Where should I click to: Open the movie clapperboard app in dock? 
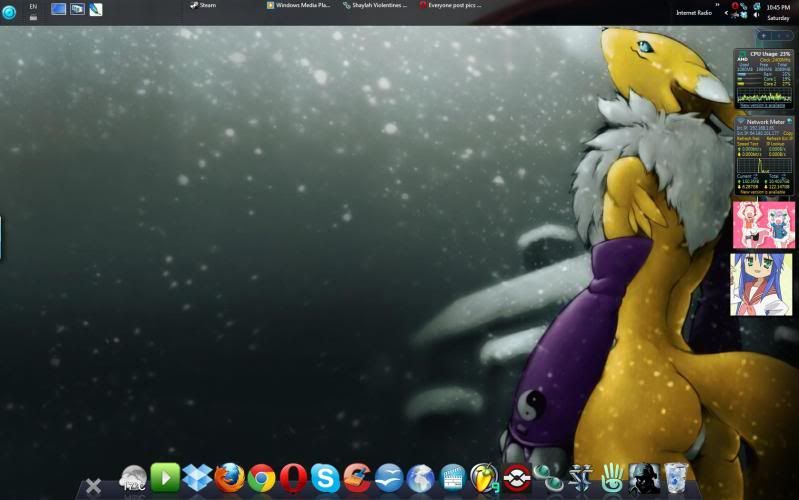[452, 478]
